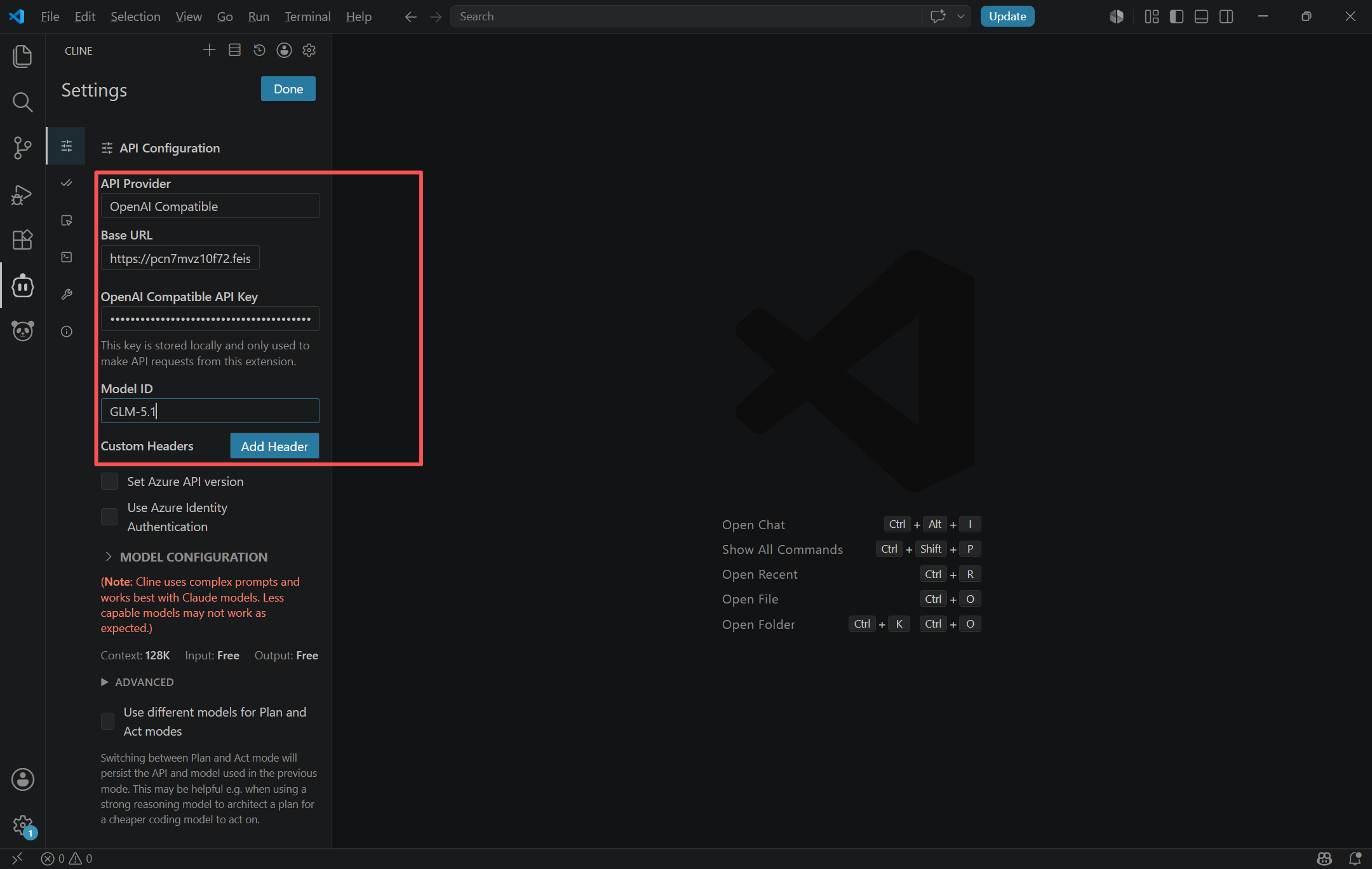Open the errors and warnings status indicator
The image size is (1372, 869).
[67, 858]
